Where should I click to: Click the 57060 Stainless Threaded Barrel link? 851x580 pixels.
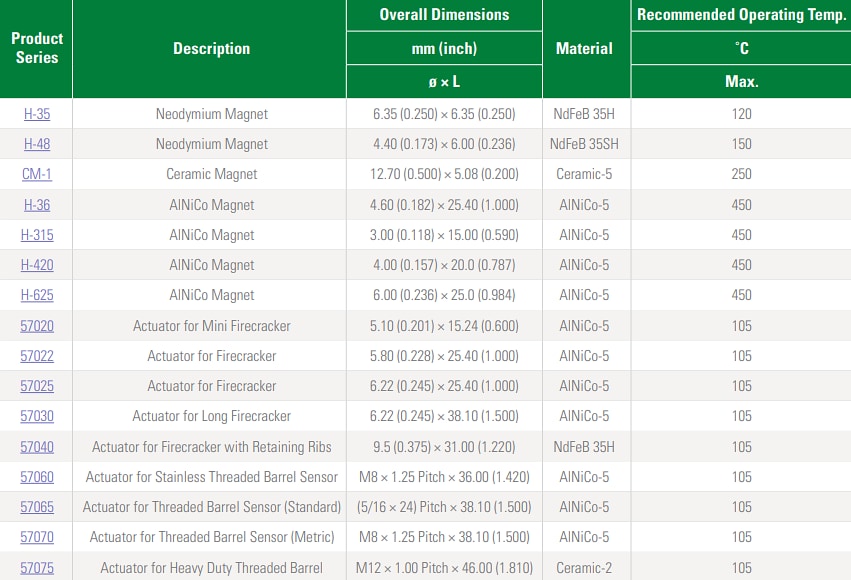coord(36,477)
